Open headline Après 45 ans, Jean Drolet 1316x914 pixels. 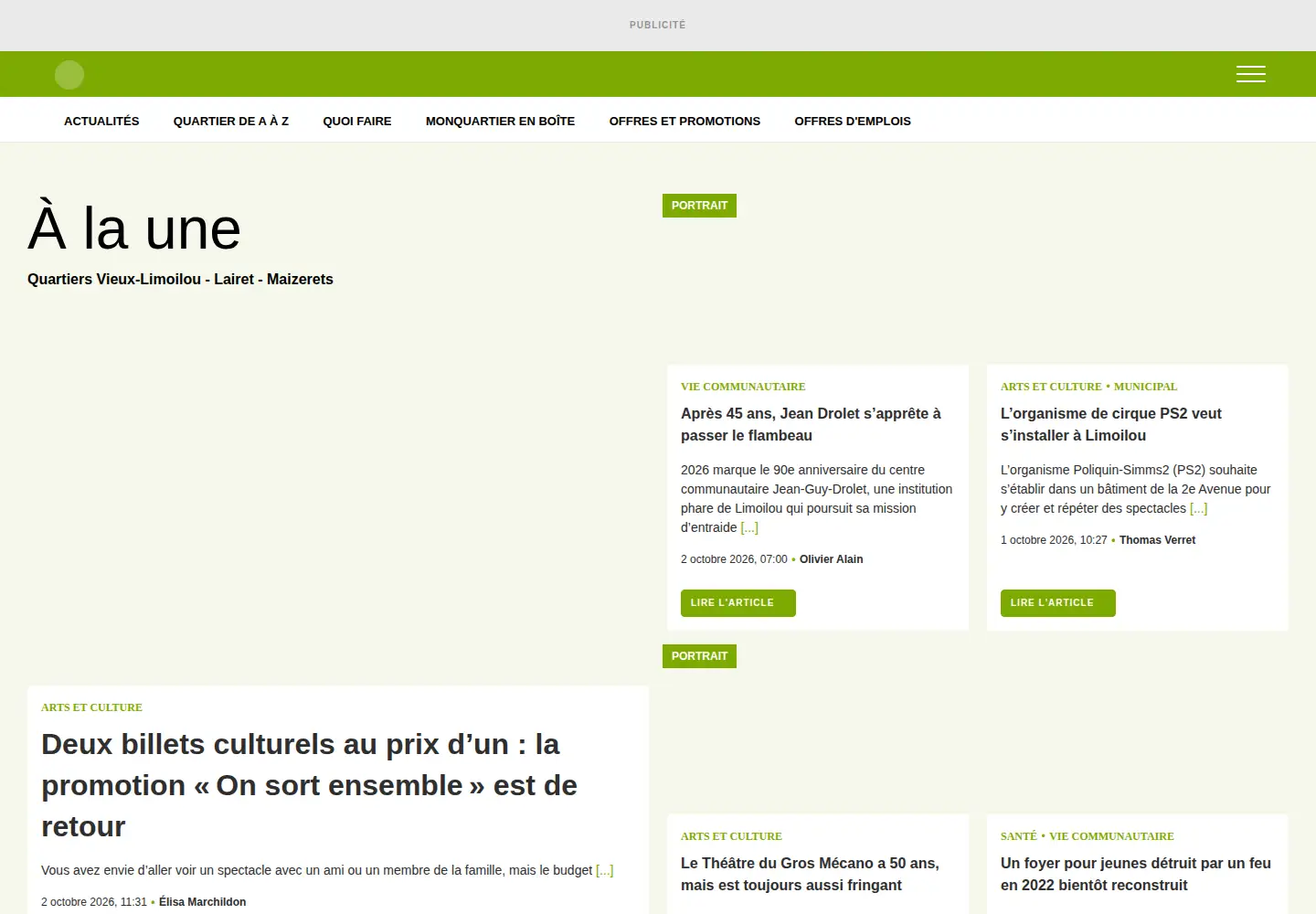click(x=811, y=424)
